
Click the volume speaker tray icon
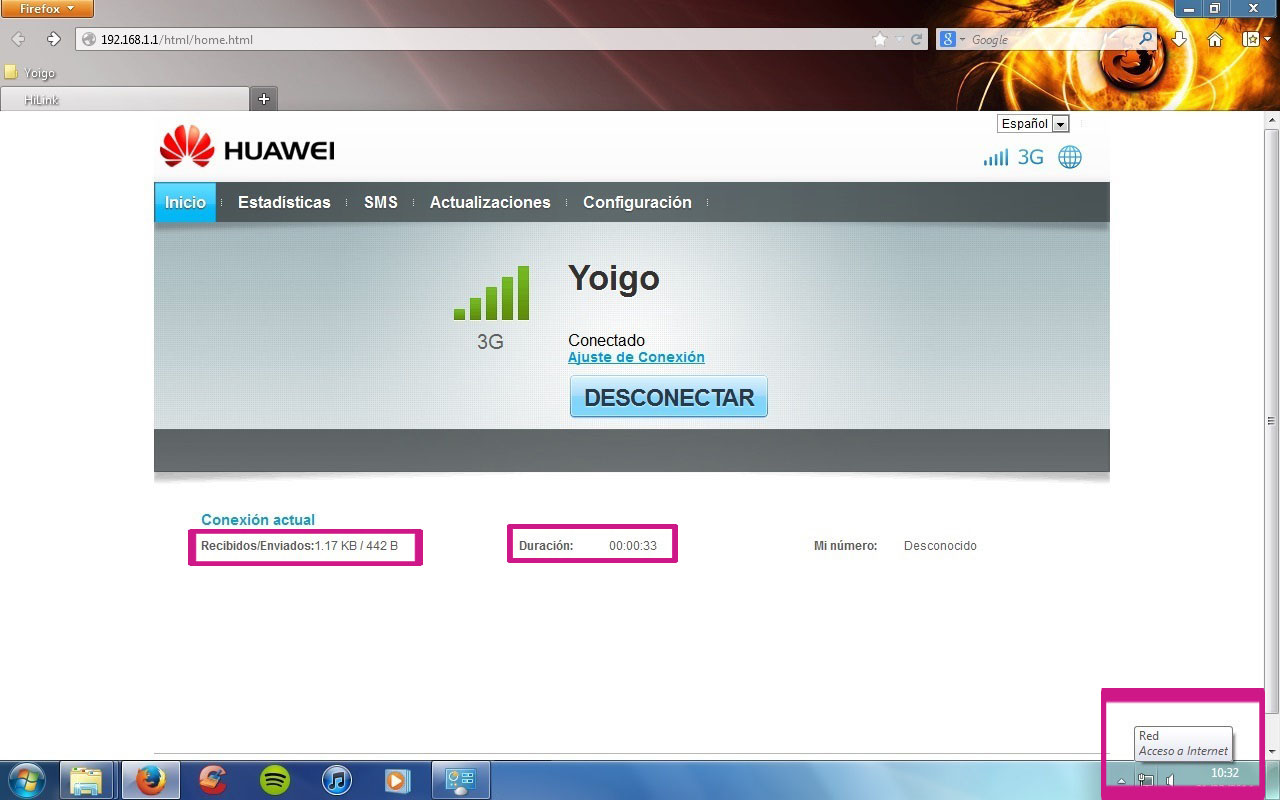pos(1170,781)
